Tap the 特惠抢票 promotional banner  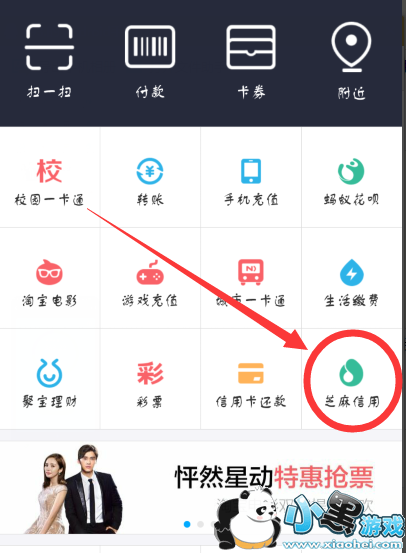click(x=201, y=488)
